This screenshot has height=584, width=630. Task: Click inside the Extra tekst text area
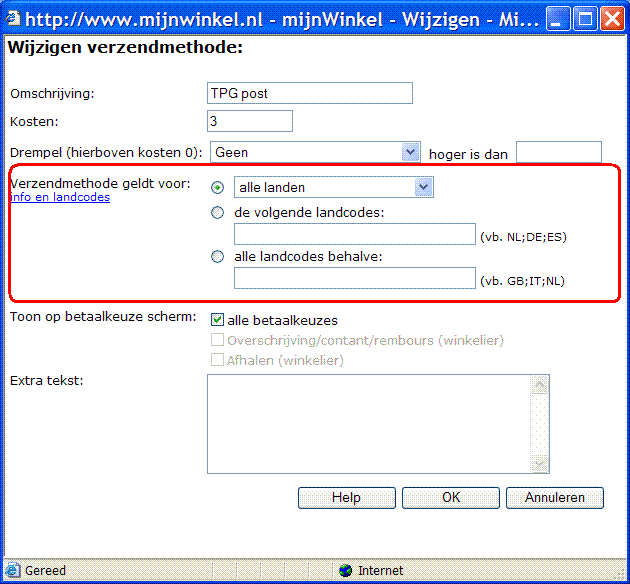coord(369,424)
